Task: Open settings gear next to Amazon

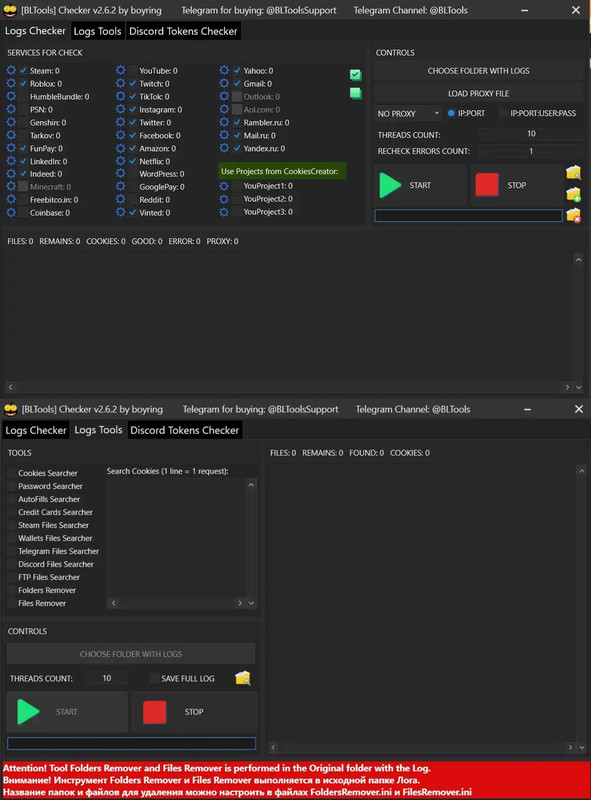Action: click(x=120, y=148)
